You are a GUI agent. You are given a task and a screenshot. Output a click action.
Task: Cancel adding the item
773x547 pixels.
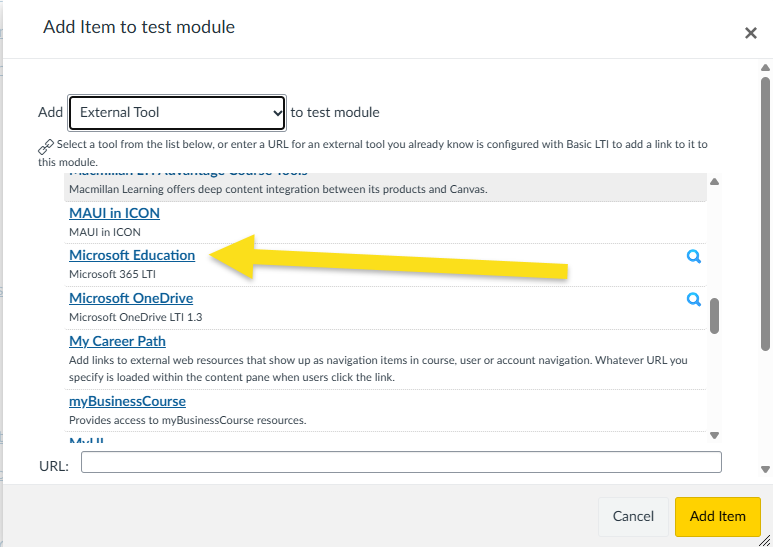click(633, 516)
